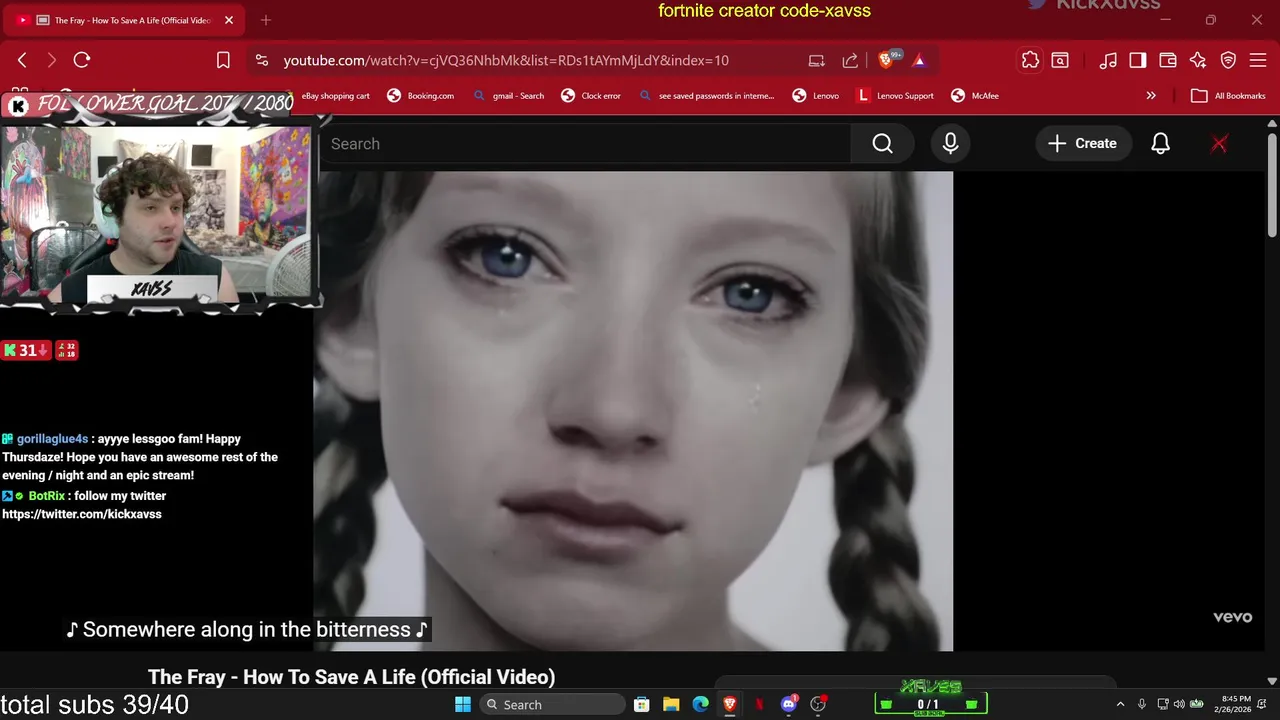The width and height of the screenshot is (1280, 720).
Task: Focus the YouTube search field
Action: [585, 144]
